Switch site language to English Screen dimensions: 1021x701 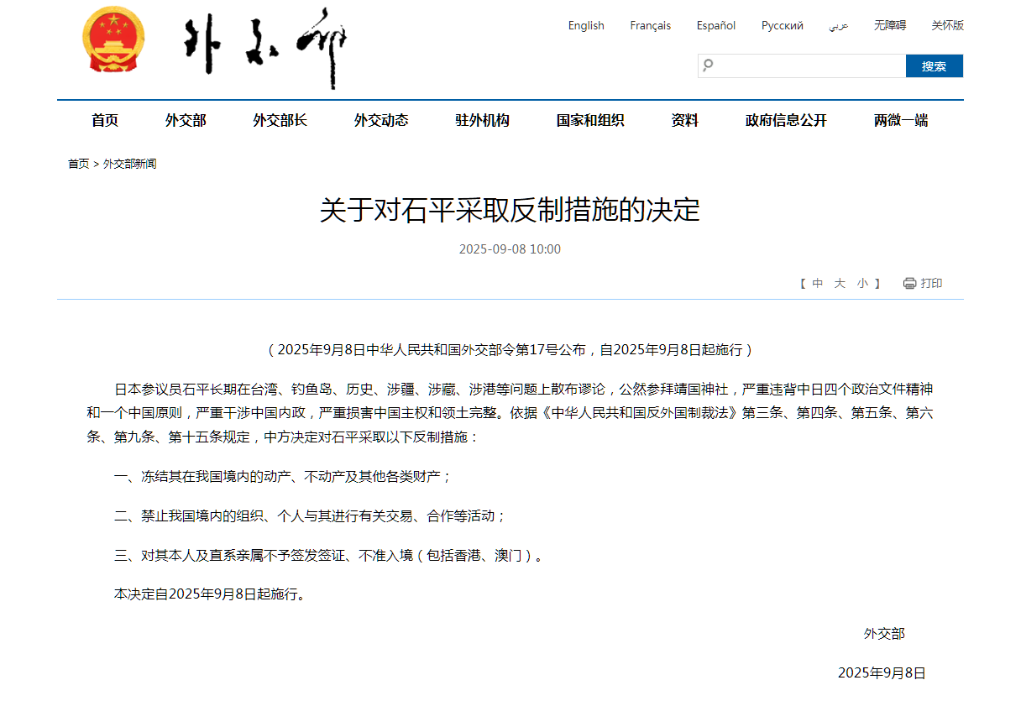pyautogui.click(x=586, y=26)
